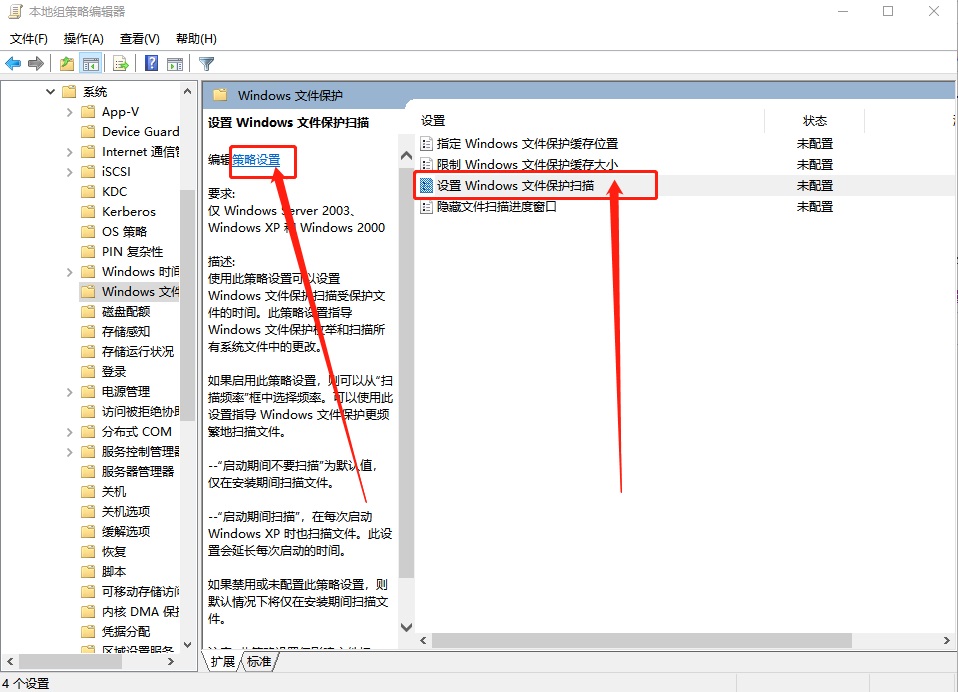The height and width of the screenshot is (692, 958).
Task: Select the 存储感知 tree item
Action: (x=126, y=332)
